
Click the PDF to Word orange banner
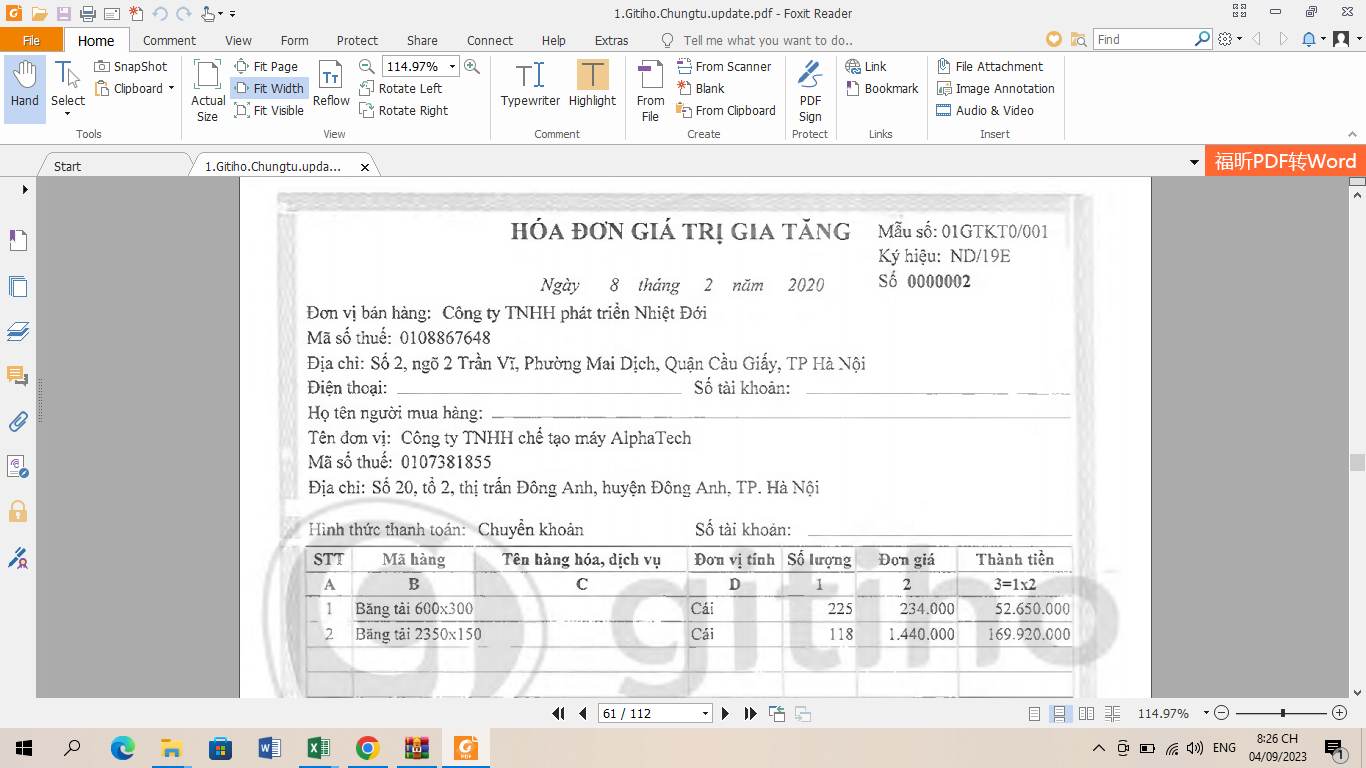click(1285, 161)
